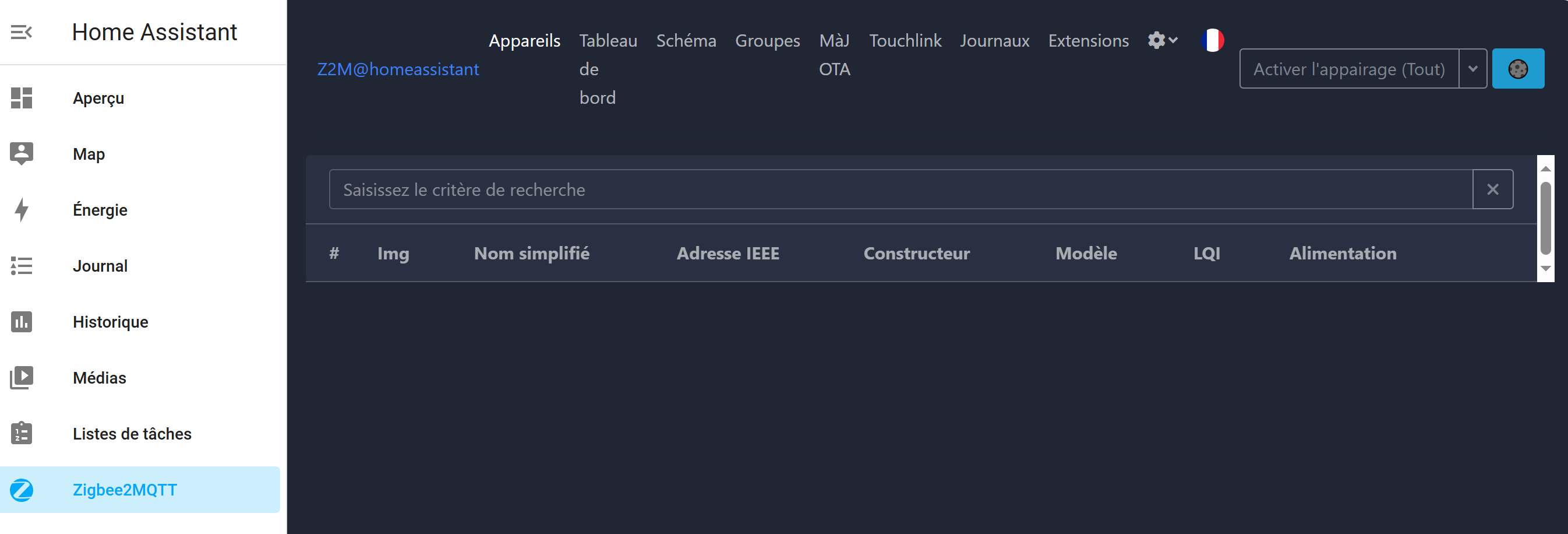Open the Touchlink tab
Image resolution: width=1568 pixels, height=534 pixels.
905,41
